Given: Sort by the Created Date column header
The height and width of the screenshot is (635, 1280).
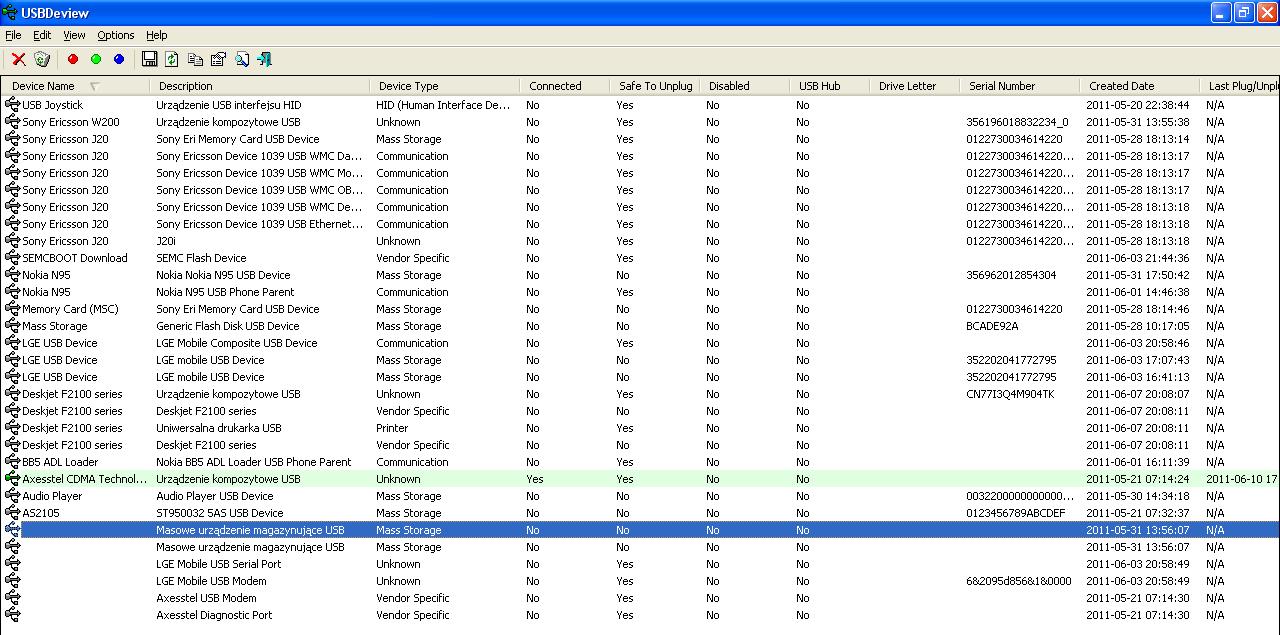Looking at the screenshot, I should (x=1140, y=86).
